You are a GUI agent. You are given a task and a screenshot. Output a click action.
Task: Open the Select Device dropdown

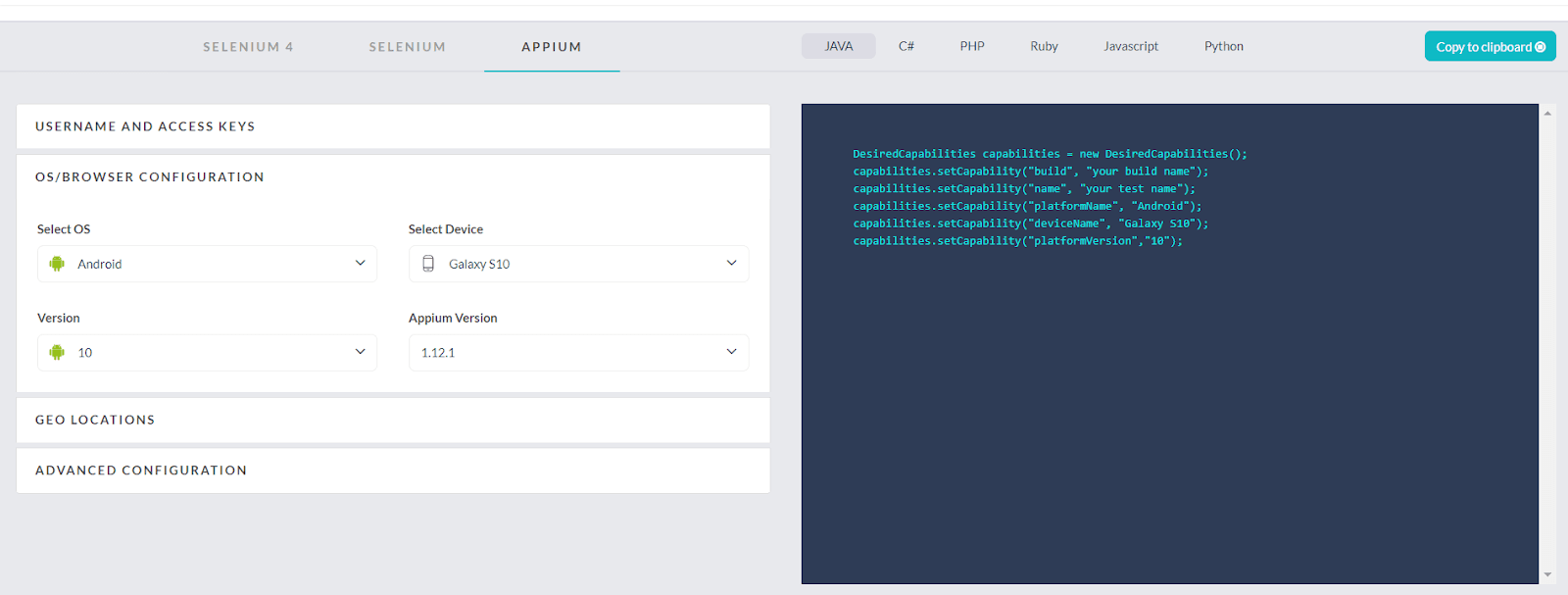point(578,264)
